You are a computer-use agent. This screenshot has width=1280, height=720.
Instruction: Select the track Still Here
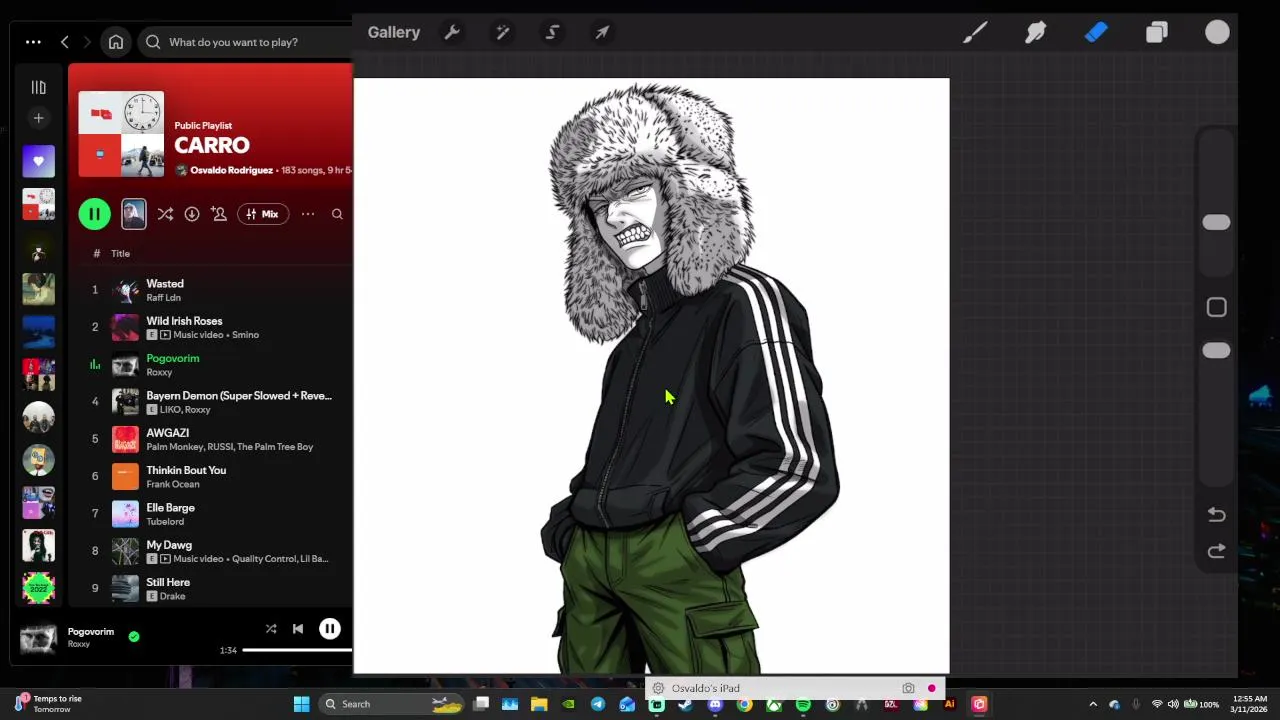(168, 582)
